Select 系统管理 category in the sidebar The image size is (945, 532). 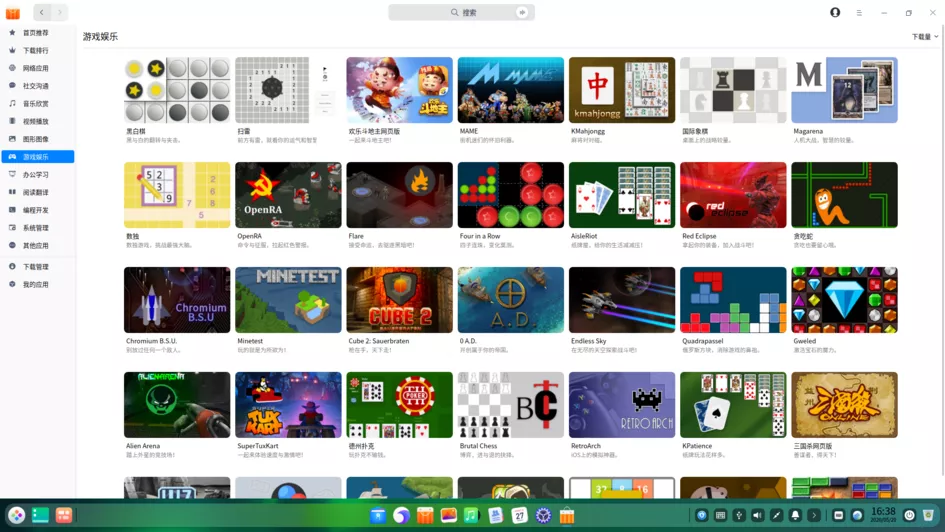pyautogui.click(x=37, y=228)
